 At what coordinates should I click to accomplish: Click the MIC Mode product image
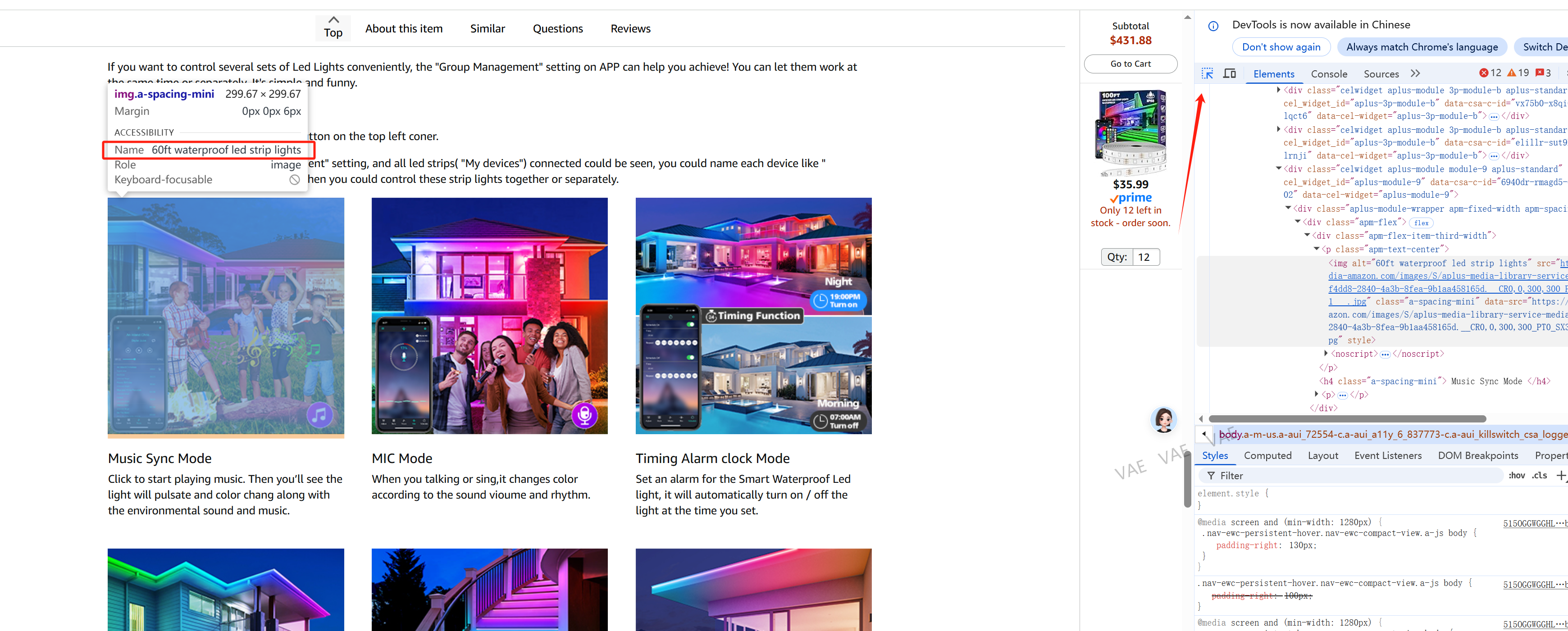(x=489, y=316)
